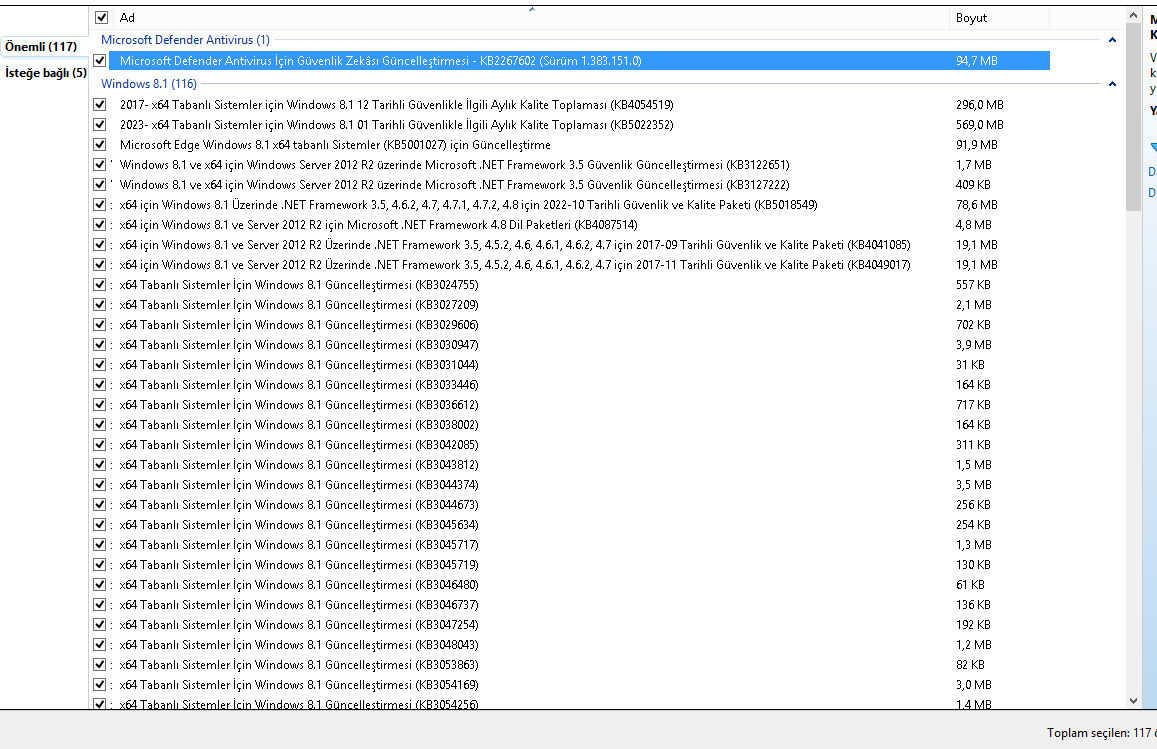
Task: Uncheck the KB3054169 update checkbox
Action: coord(100,684)
